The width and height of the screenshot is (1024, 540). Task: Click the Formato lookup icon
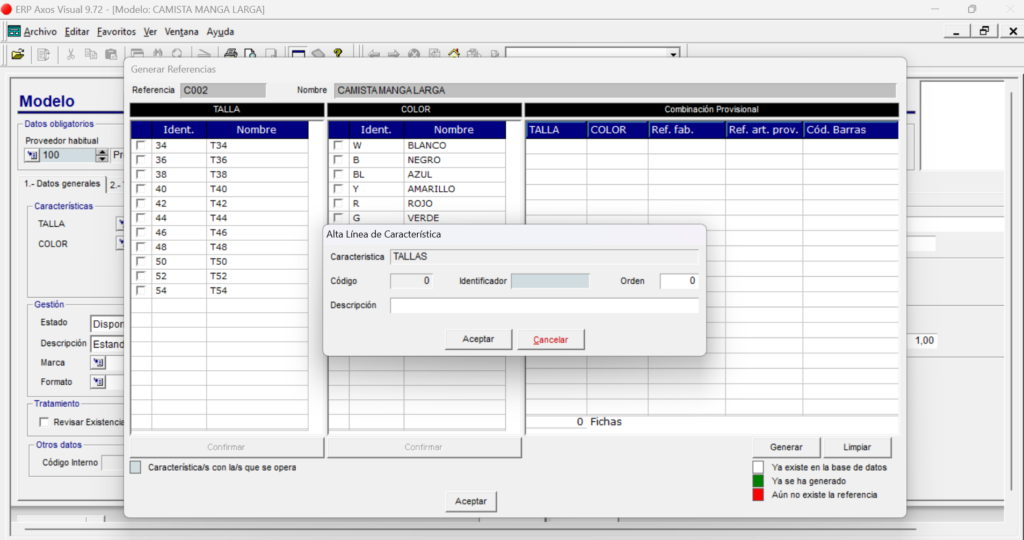pos(98,382)
